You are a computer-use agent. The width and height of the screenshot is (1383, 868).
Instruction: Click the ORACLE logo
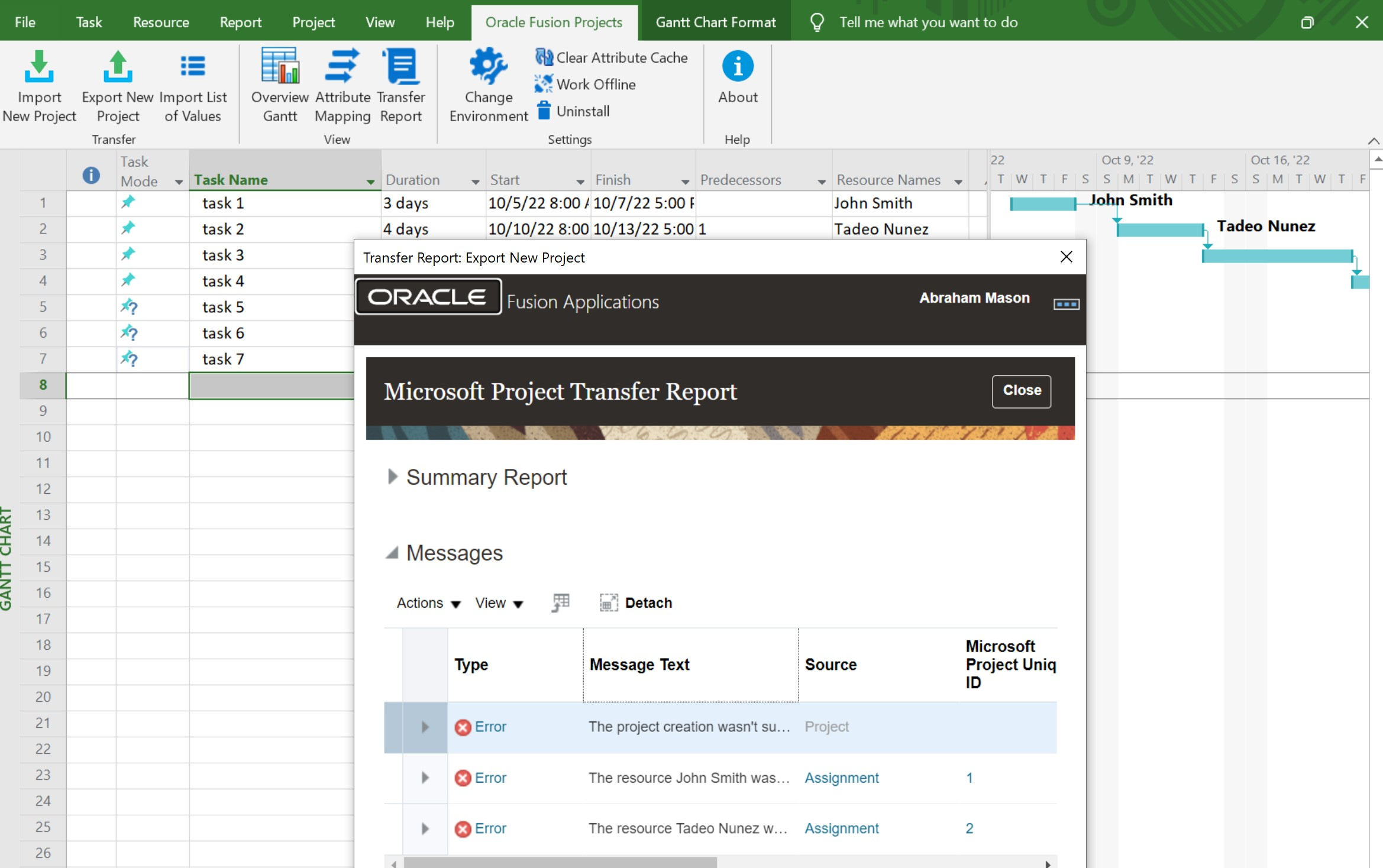click(x=428, y=297)
